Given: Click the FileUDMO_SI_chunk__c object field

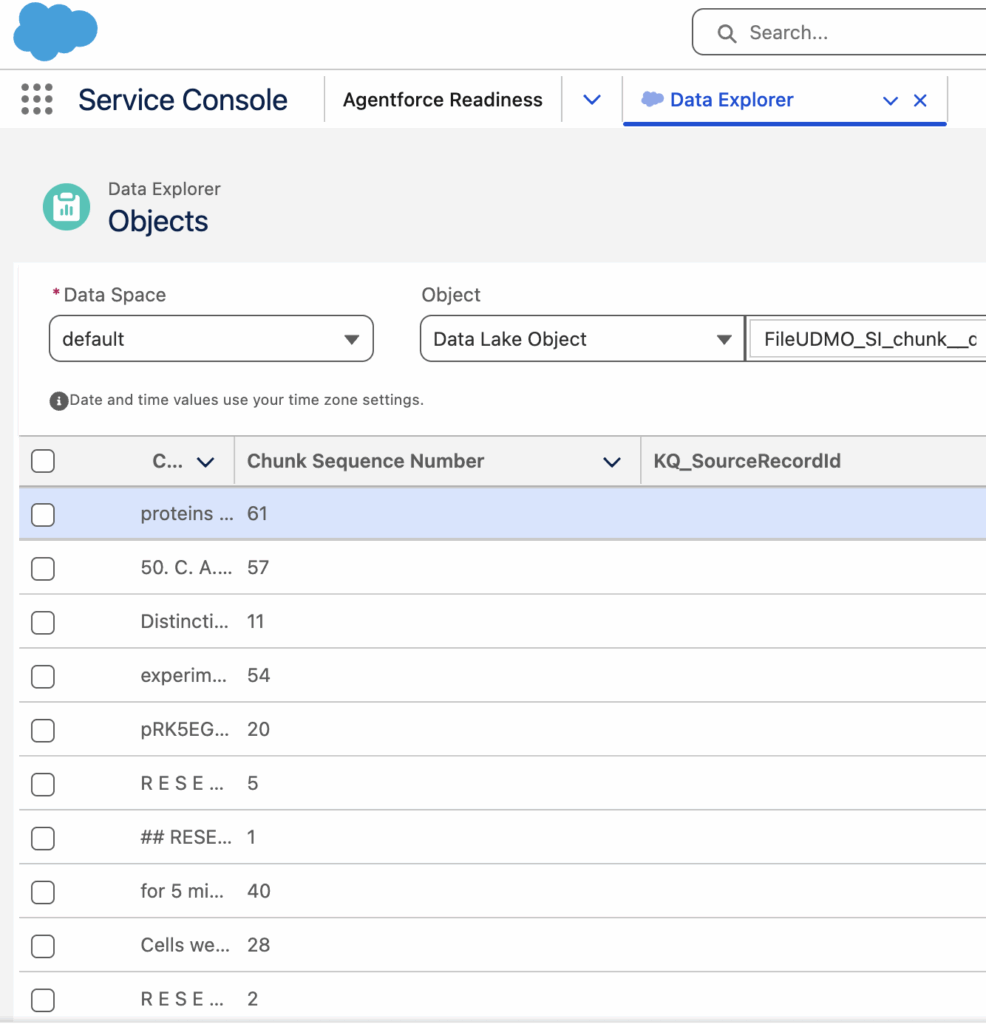Looking at the screenshot, I should coord(867,339).
